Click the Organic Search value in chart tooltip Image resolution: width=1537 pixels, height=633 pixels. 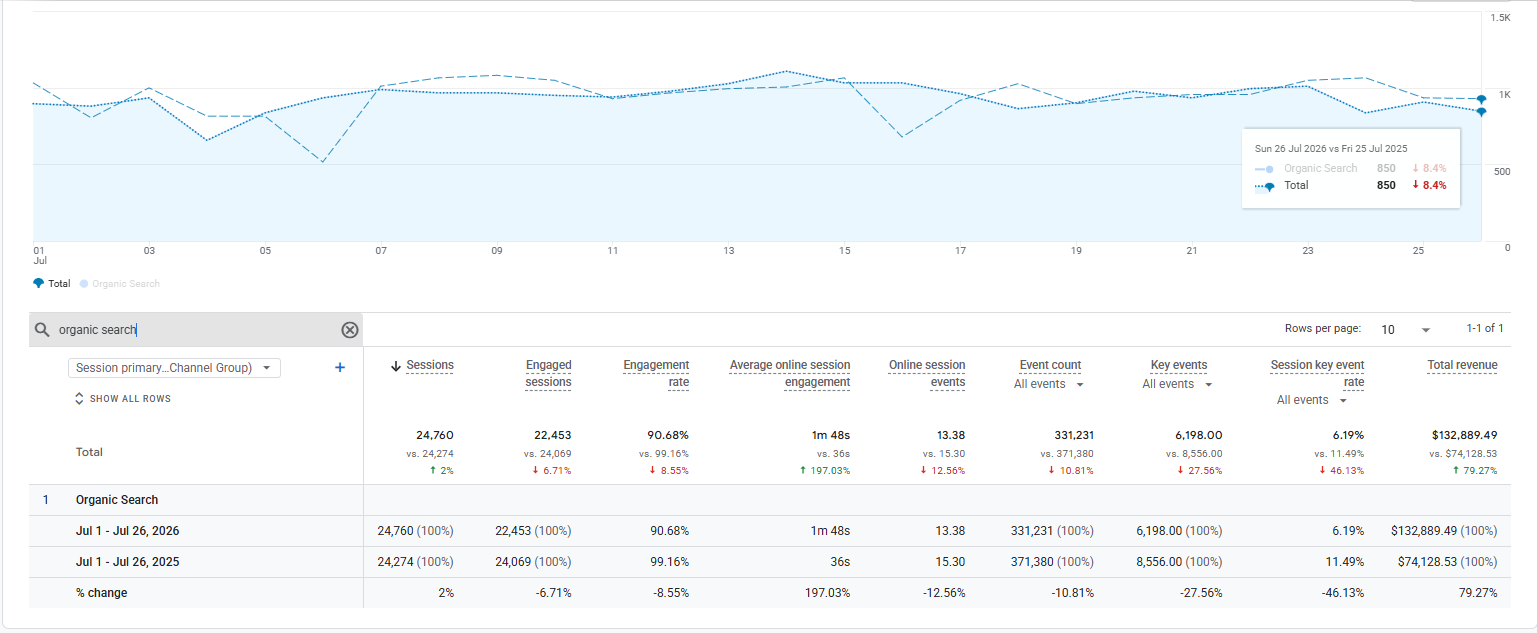tap(1386, 168)
